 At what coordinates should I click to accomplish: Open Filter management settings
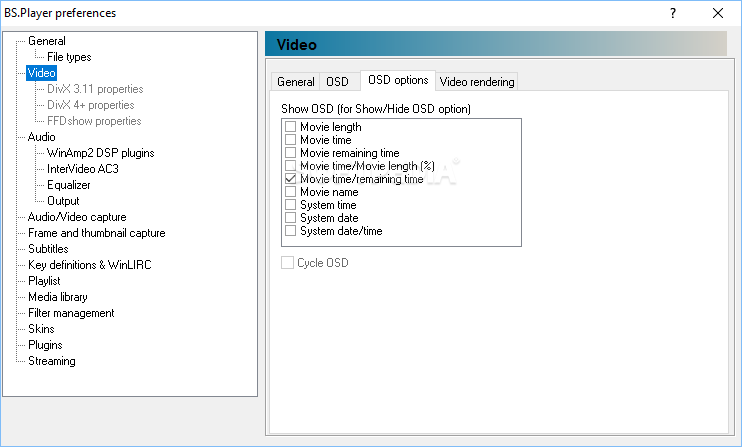[71, 313]
